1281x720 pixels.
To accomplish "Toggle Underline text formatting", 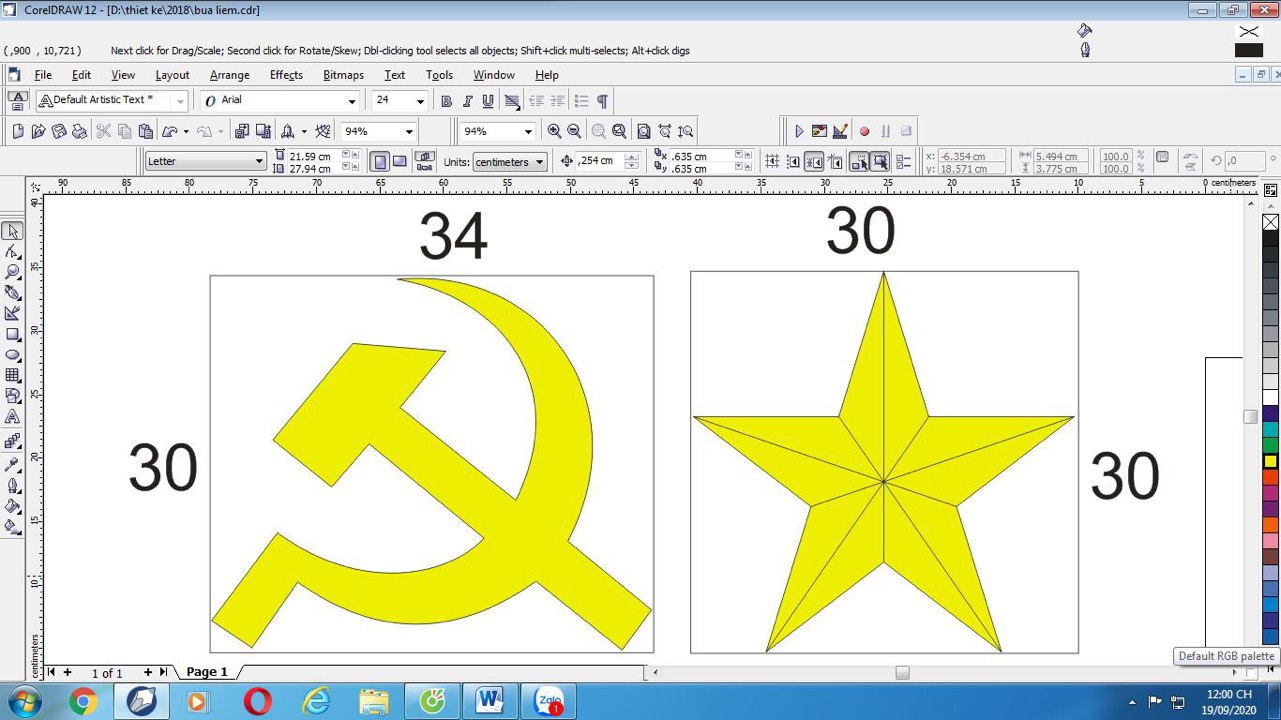I will pos(488,101).
